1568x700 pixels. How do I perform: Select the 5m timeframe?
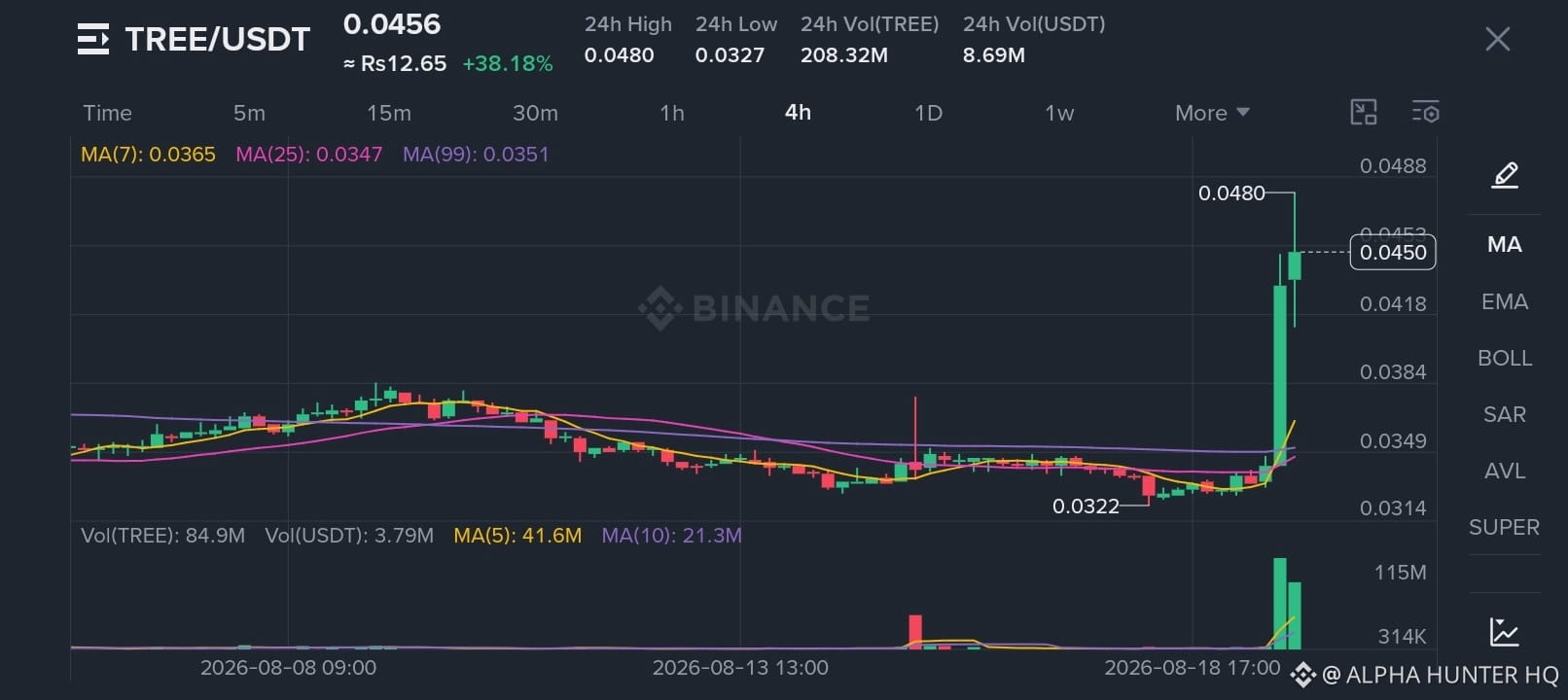point(249,113)
